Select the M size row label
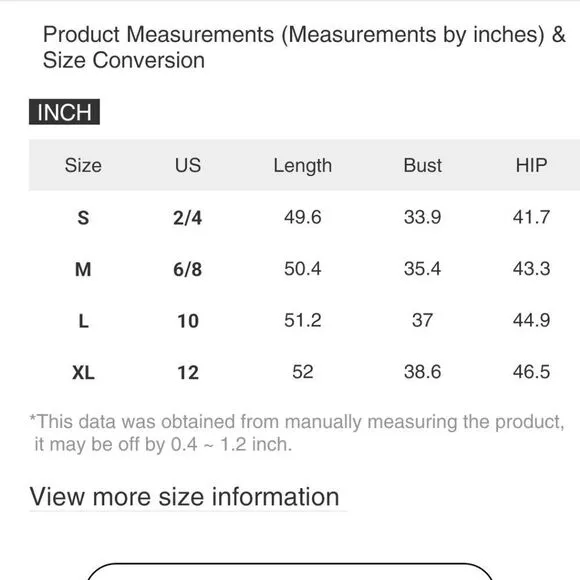Image resolution: width=580 pixels, height=580 pixels. pos(83,269)
